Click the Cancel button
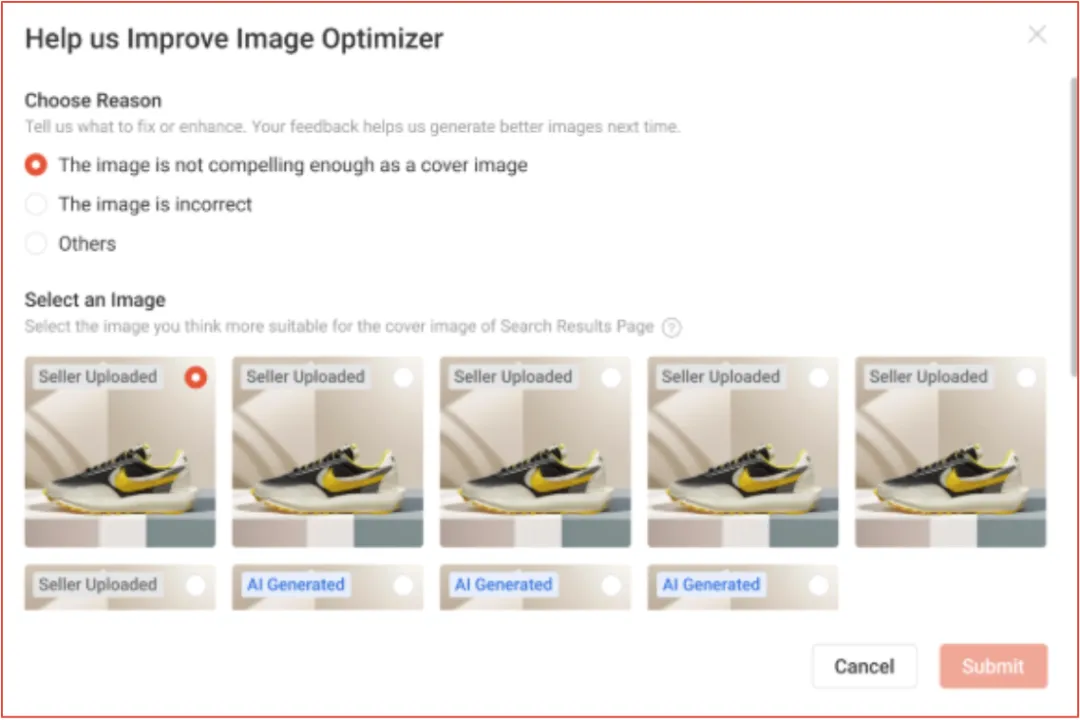This screenshot has width=1080, height=720. (864, 666)
